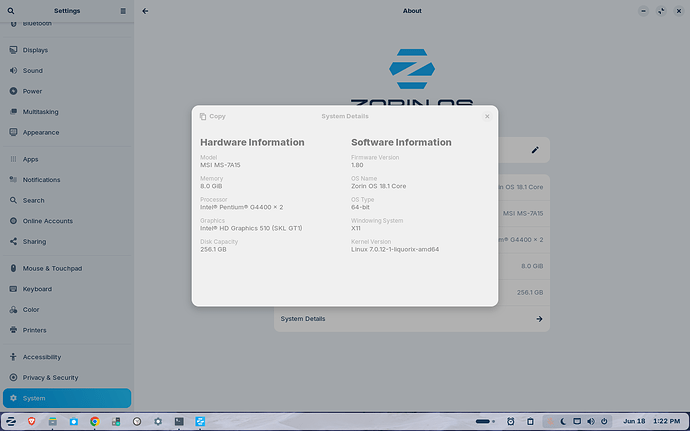Open Privacy & Security settings
The image size is (690, 431).
point(67,378)
